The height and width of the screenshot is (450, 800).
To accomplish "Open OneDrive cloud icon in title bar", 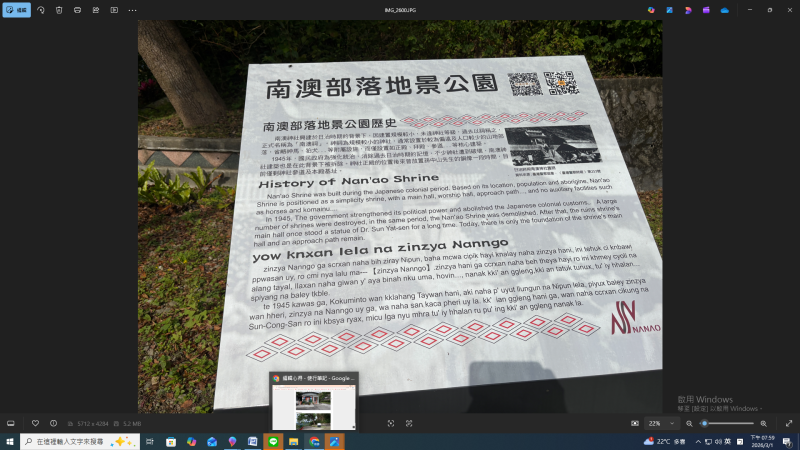I will [724, 10].
